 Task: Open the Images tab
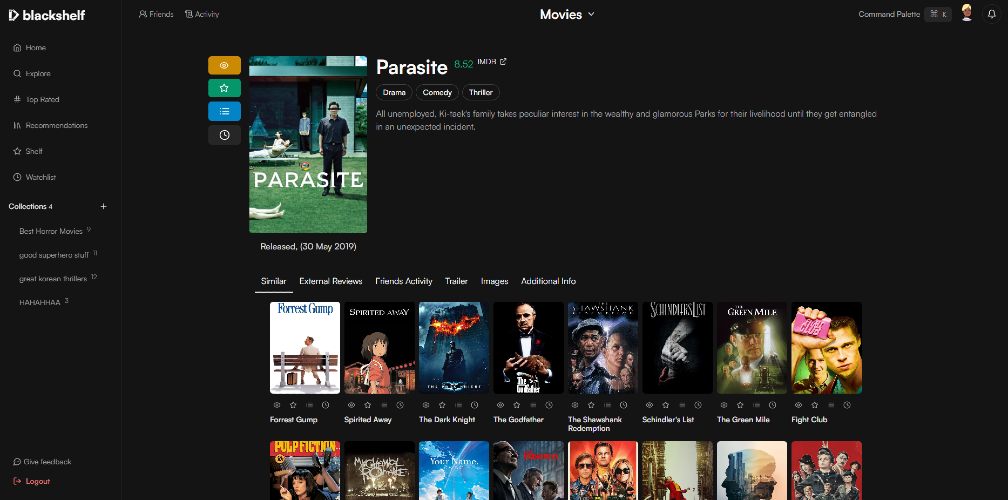click(494, 281)
